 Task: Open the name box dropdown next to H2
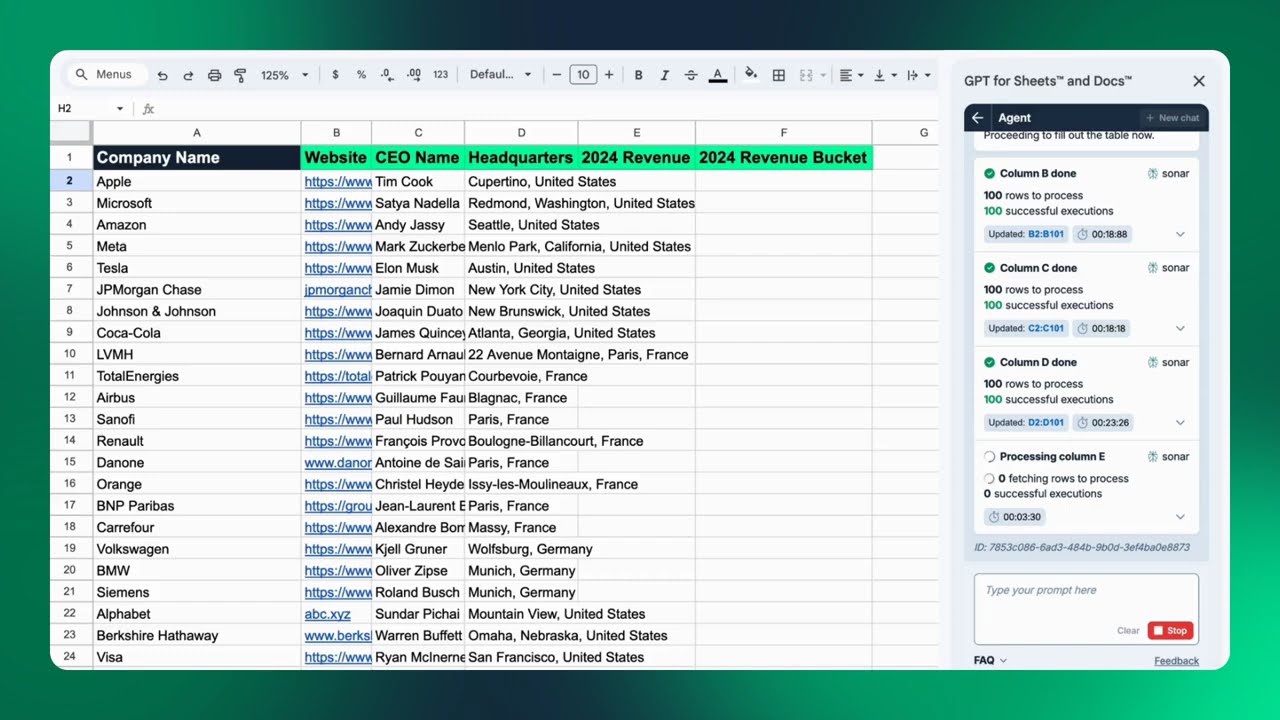click(x=120, y=108)
